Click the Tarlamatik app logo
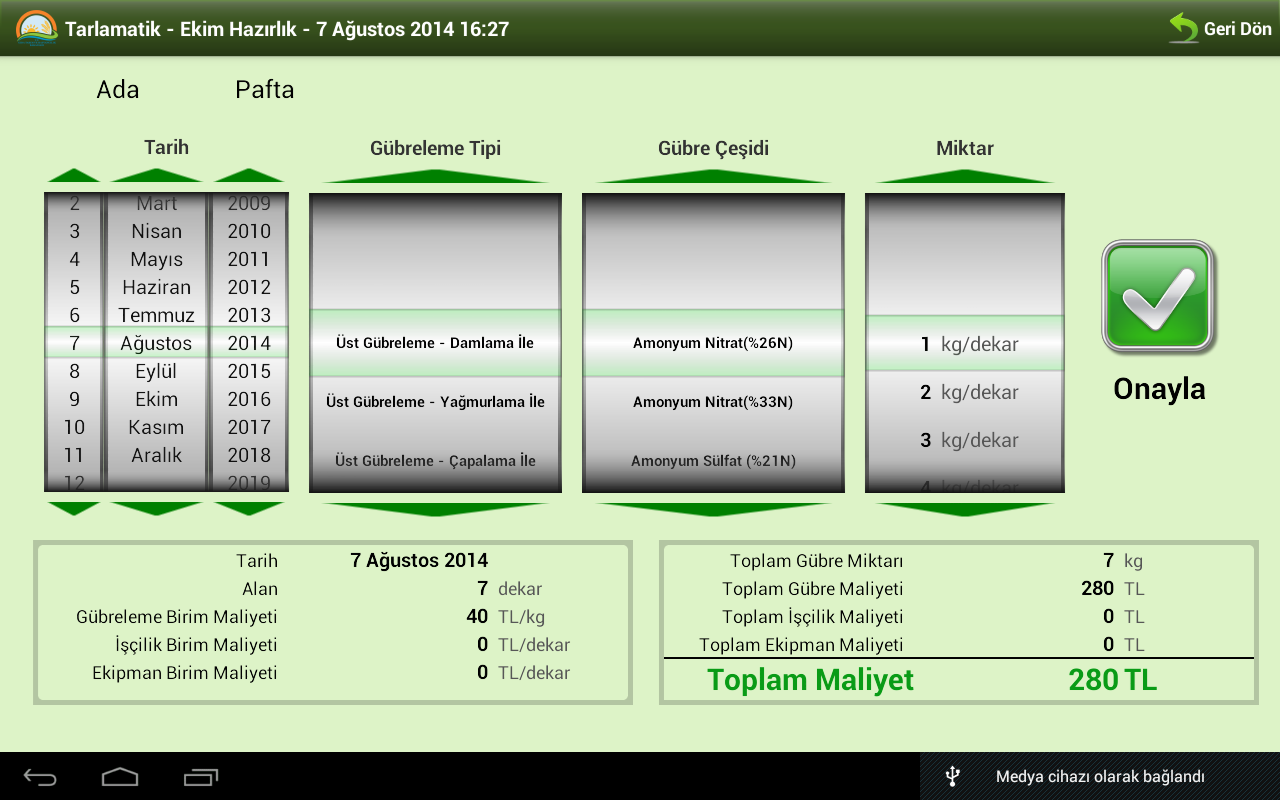Image resolution: width=1280 pixels, height=800 pixels. [37, 28]
